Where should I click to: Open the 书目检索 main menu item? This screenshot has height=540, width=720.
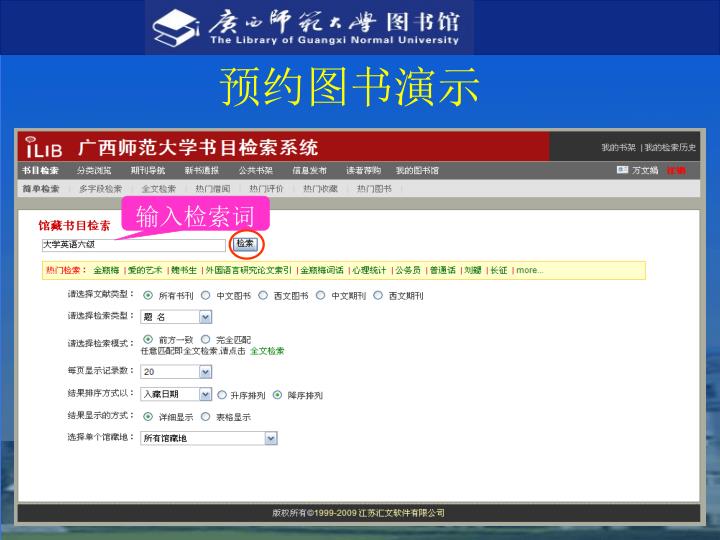pos(40,170)
